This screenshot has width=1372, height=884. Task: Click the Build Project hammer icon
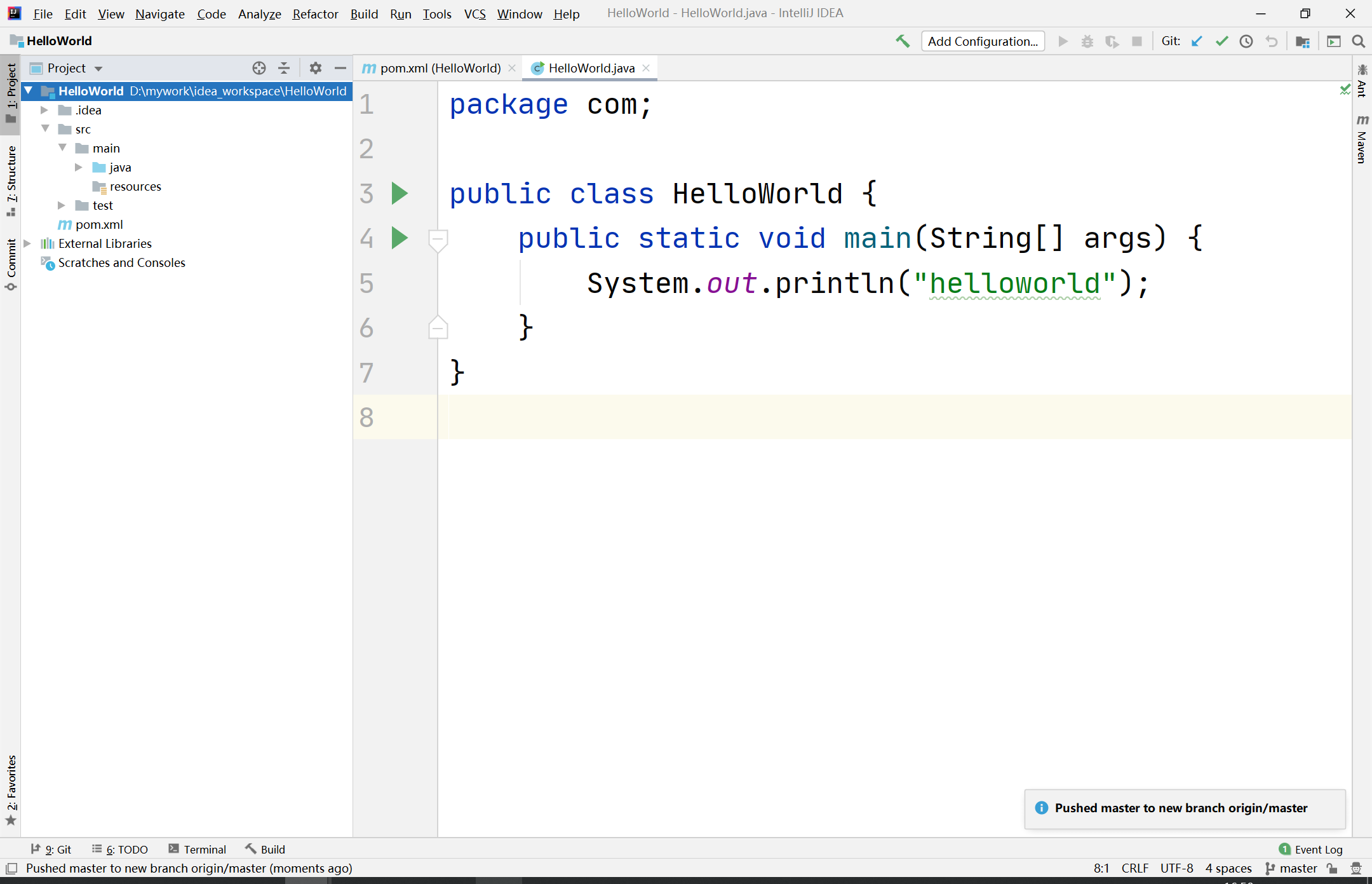(x=903, y=41)
